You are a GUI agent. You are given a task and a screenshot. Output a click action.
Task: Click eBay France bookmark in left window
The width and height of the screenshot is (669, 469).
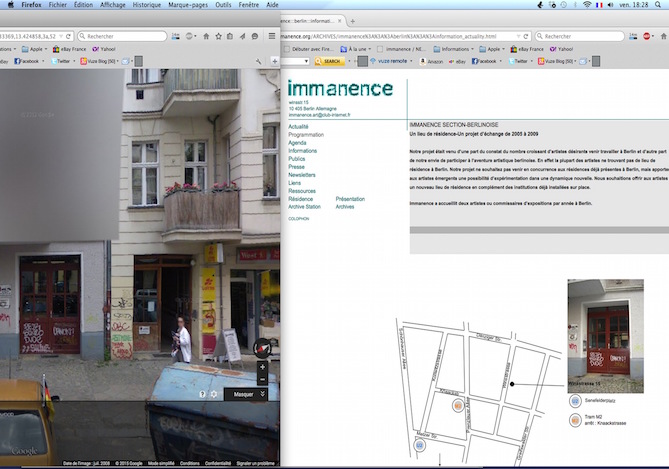(x=69, y=49)
